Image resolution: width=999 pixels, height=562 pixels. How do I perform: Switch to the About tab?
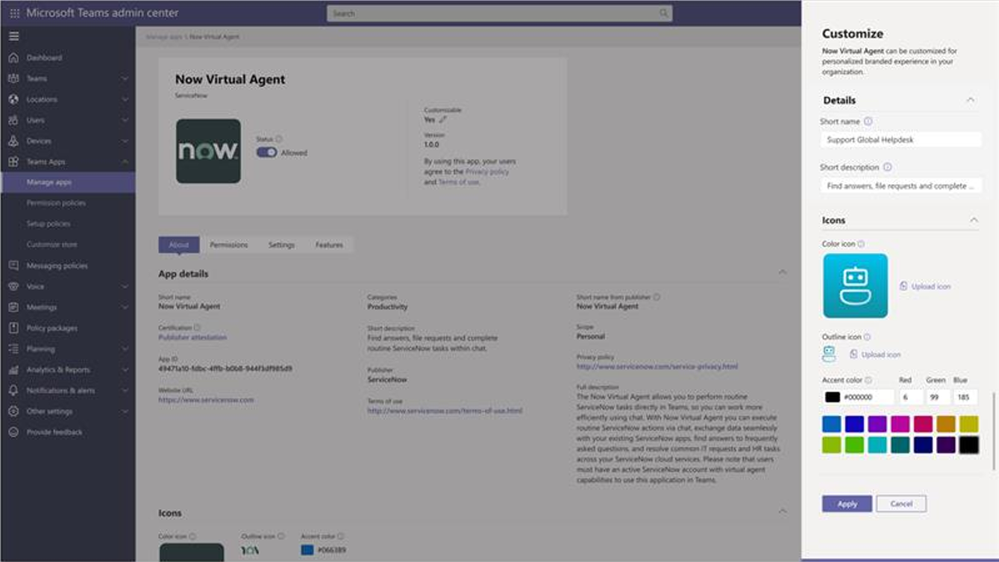[x=179, y=245]
